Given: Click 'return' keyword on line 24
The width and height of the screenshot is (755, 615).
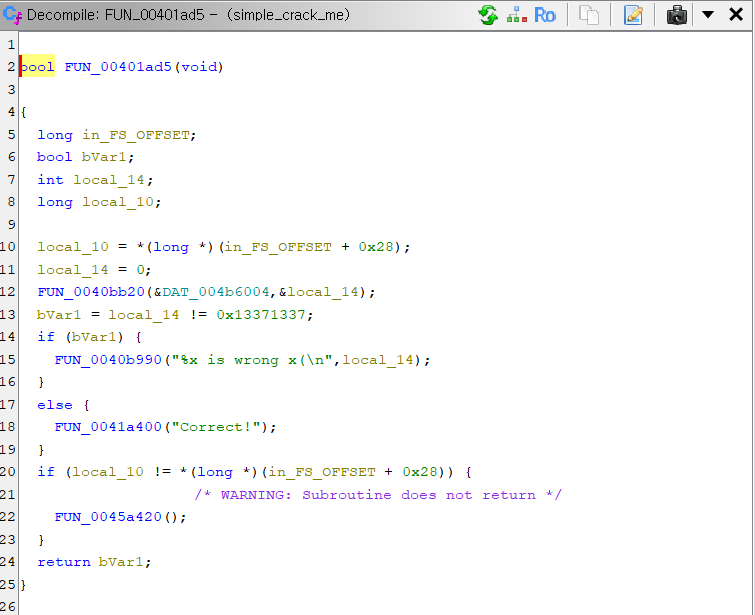Looking at the screenshot, I should 64,562.
